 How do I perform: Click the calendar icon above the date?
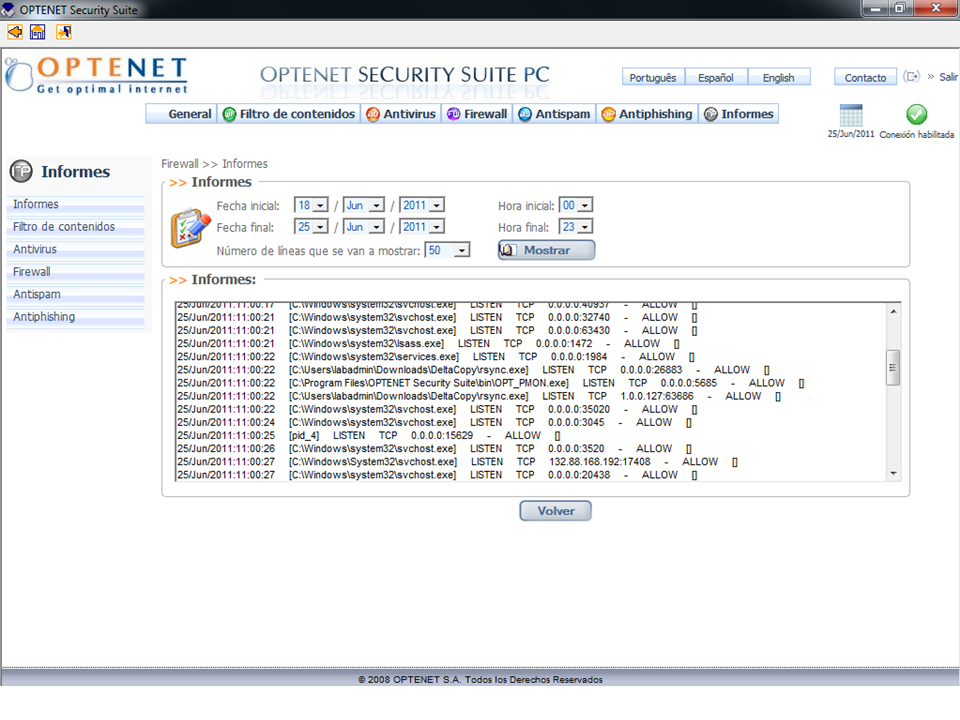coord(851,115)
